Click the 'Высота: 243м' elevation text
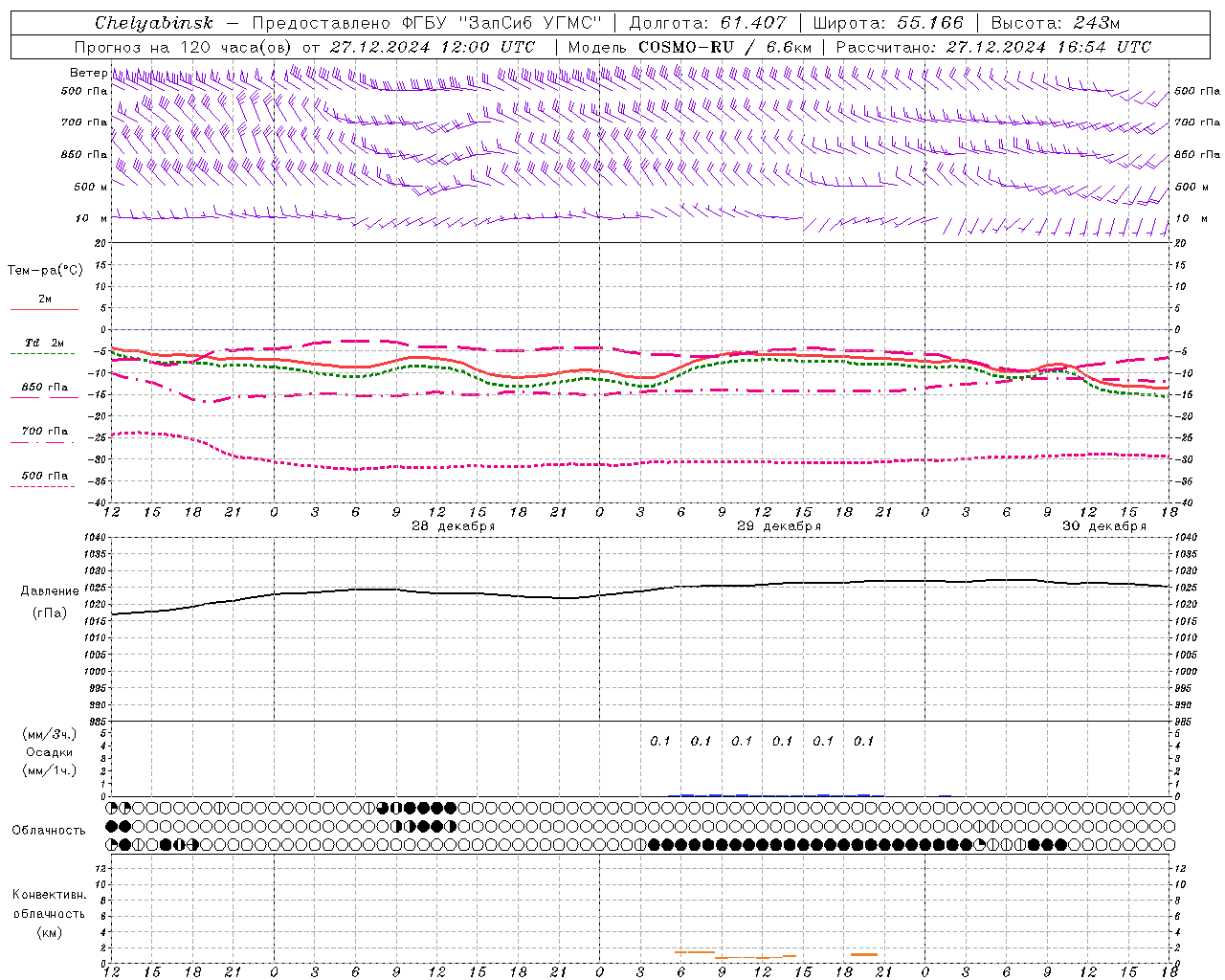 tap(1056, 23)
